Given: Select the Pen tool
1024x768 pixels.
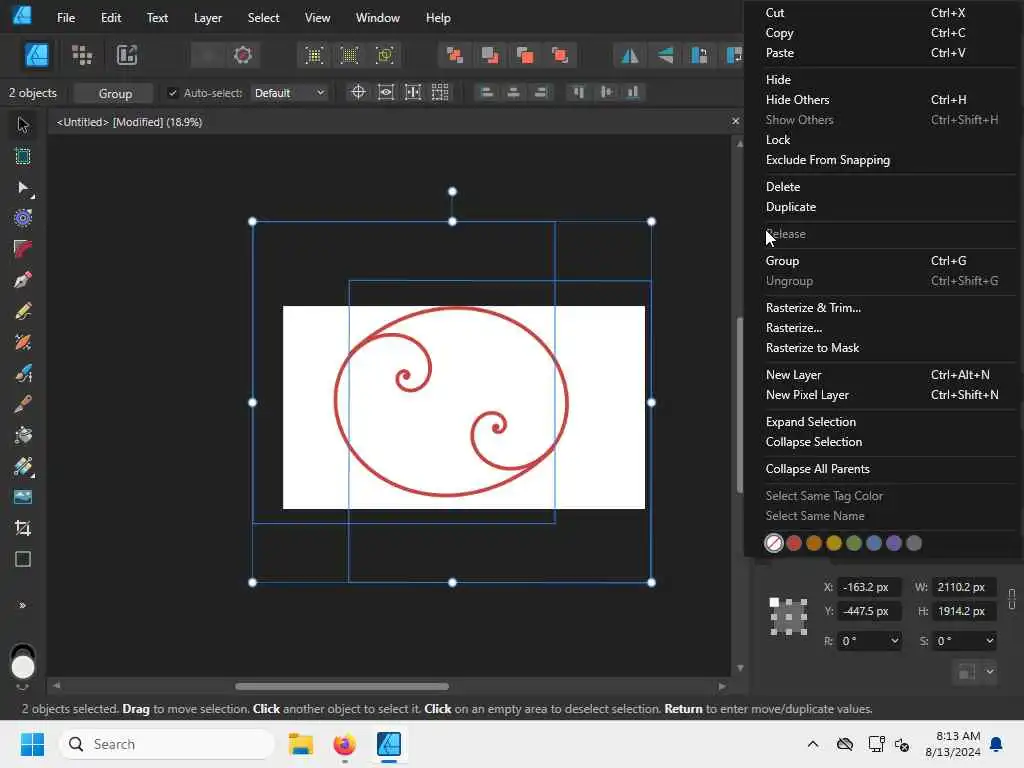Looking at the screenshot, I should pyautogui.click(x=23, y=280).
